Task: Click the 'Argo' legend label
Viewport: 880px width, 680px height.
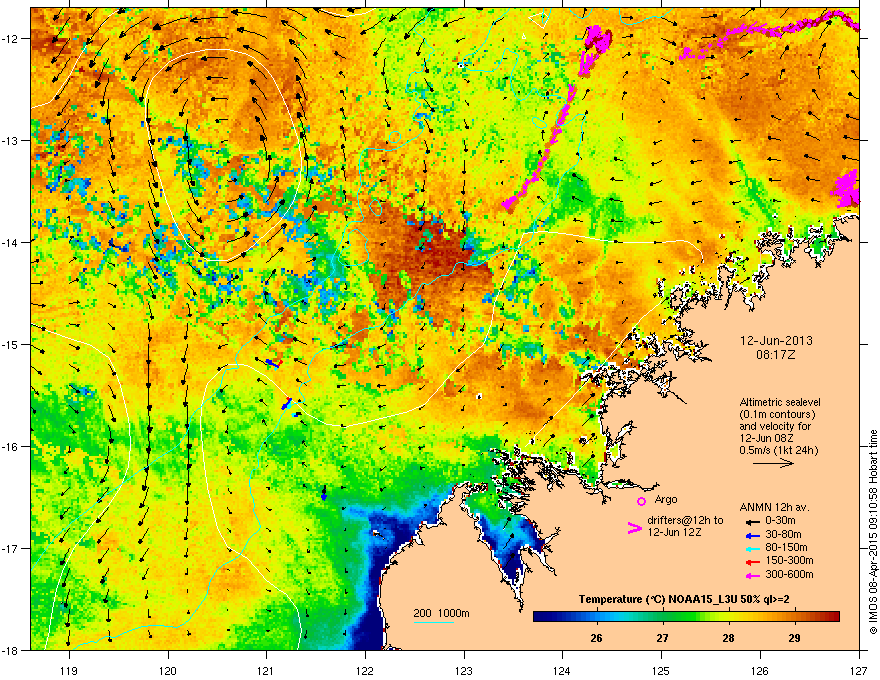Action: coord(666,500)
